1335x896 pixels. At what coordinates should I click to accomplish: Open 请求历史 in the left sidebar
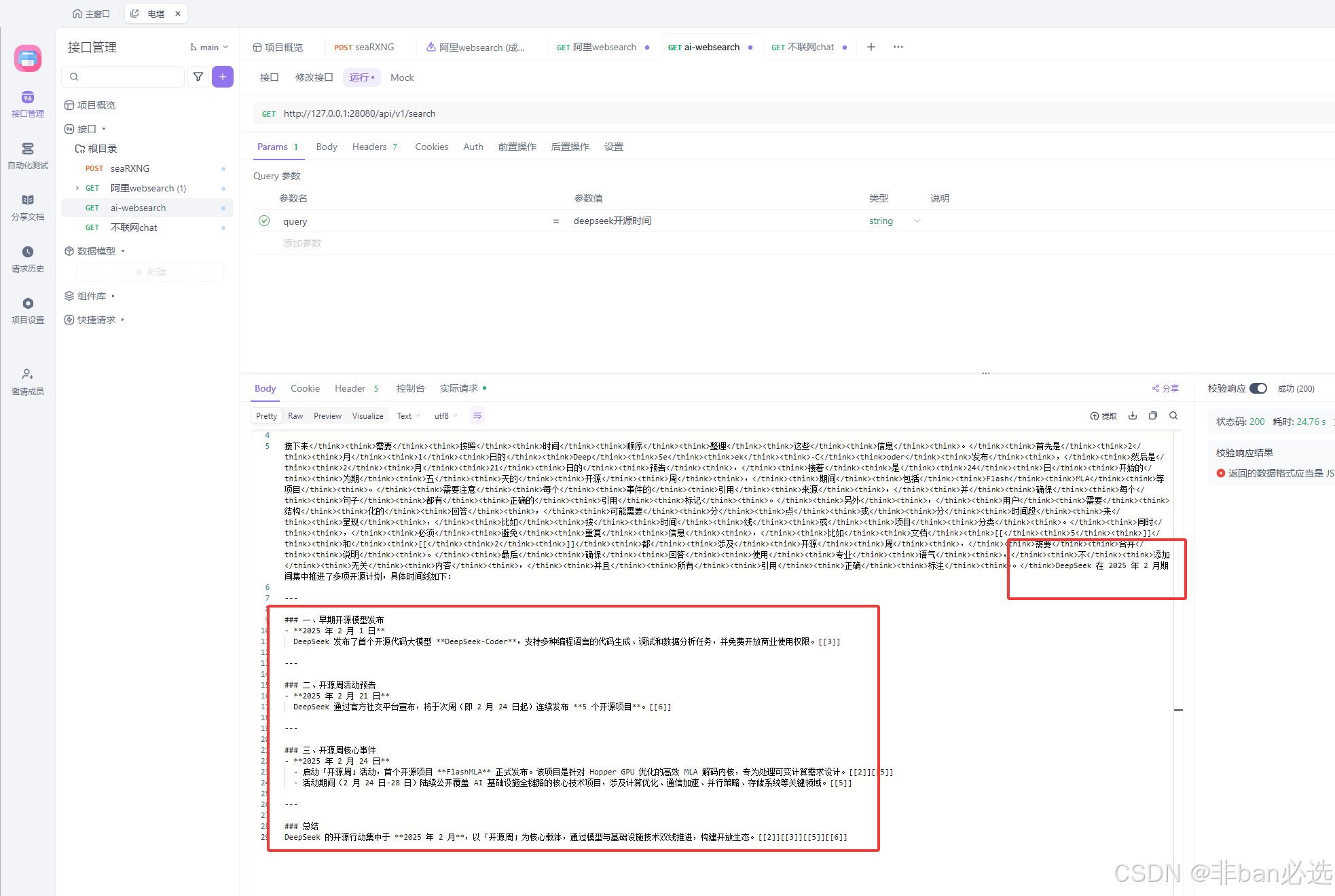28,259
